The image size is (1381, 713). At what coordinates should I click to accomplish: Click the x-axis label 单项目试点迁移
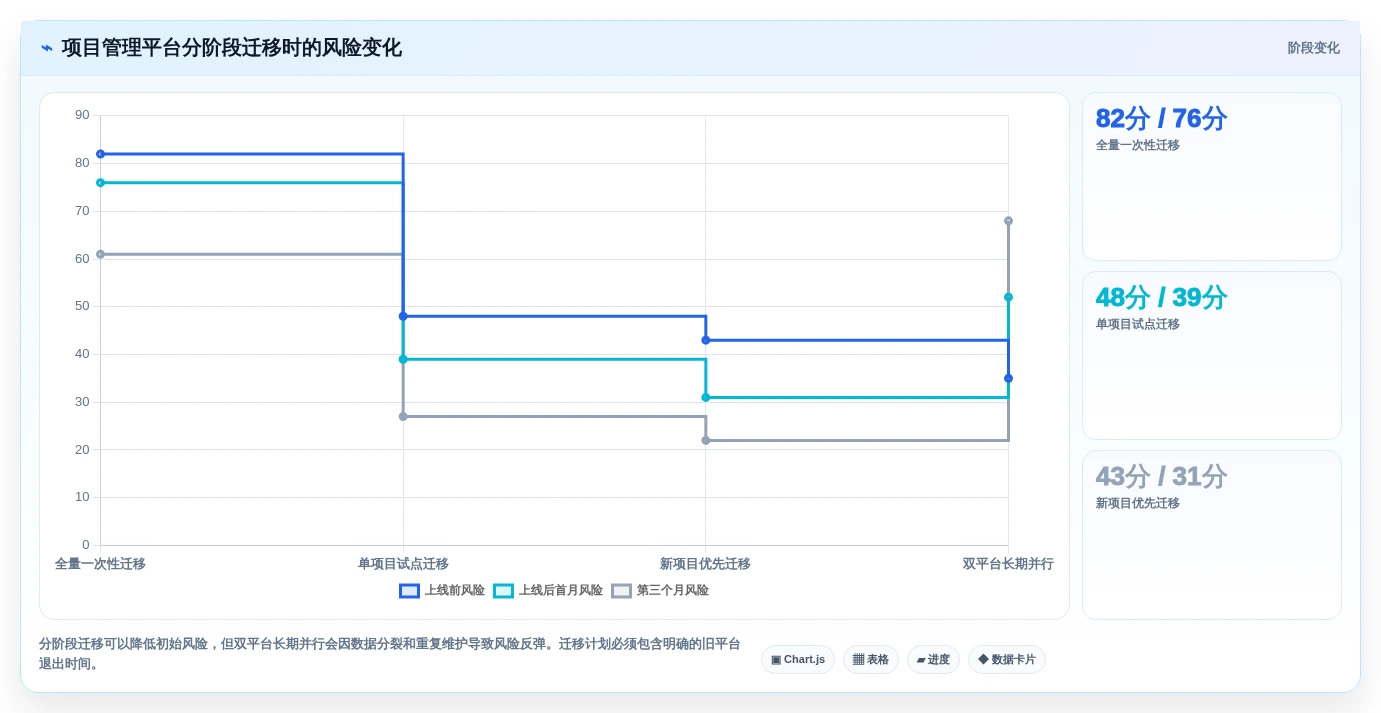[x=403, y=564]
